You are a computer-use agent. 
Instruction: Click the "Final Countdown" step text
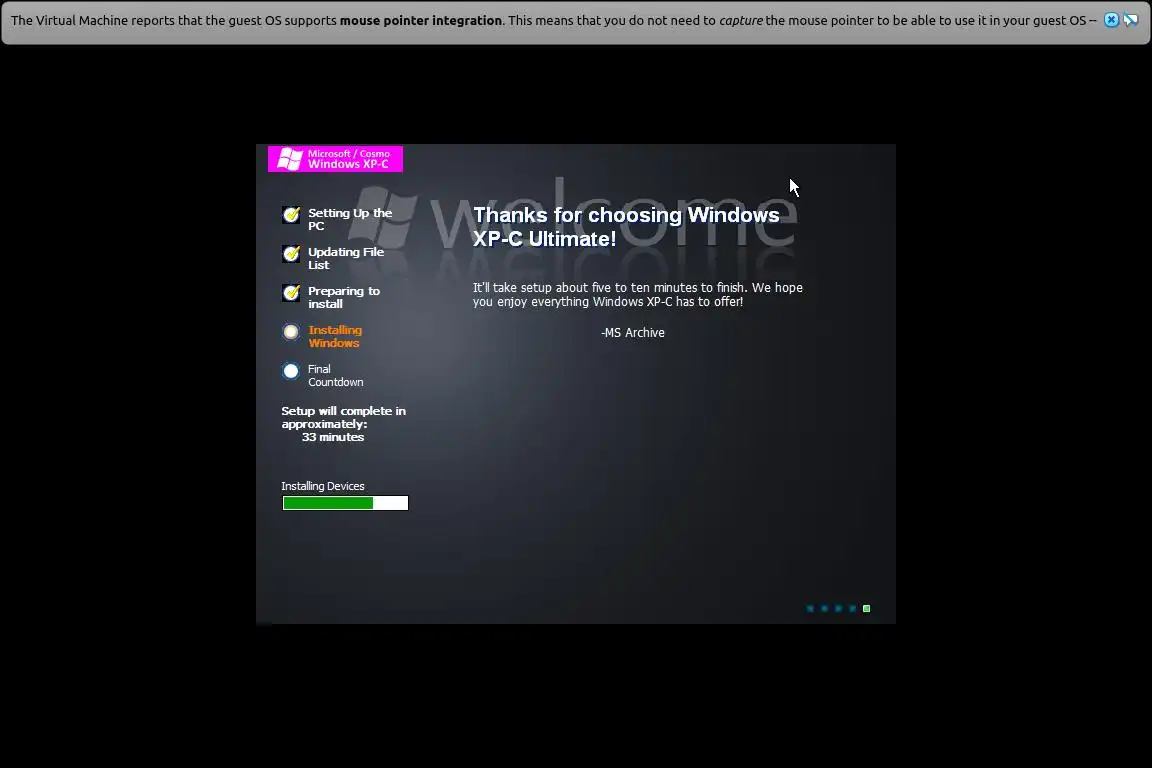[336, 376]
